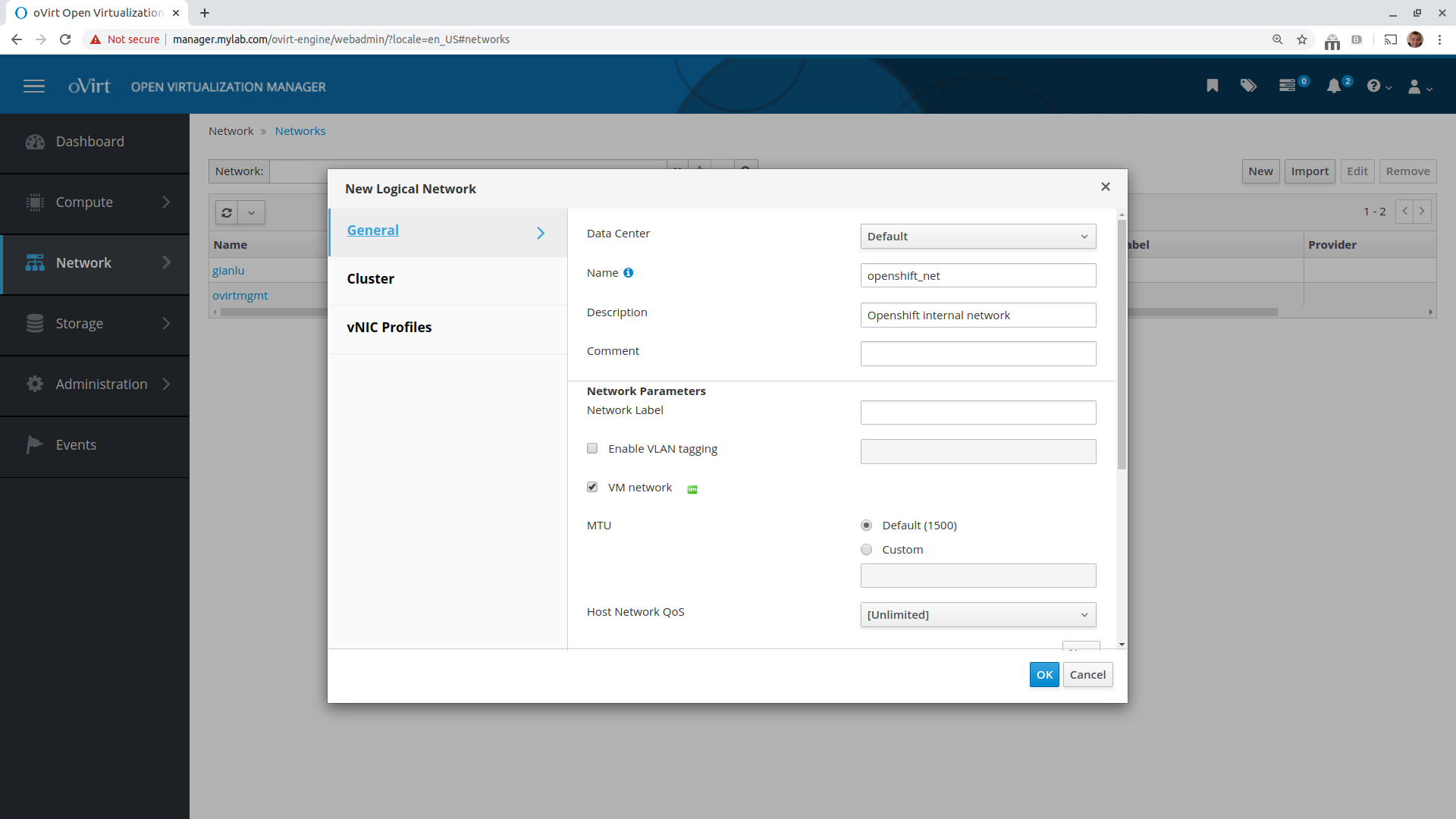Open the user account menu
This screenshot has height=819, width=1456.
pos(1420,86)
